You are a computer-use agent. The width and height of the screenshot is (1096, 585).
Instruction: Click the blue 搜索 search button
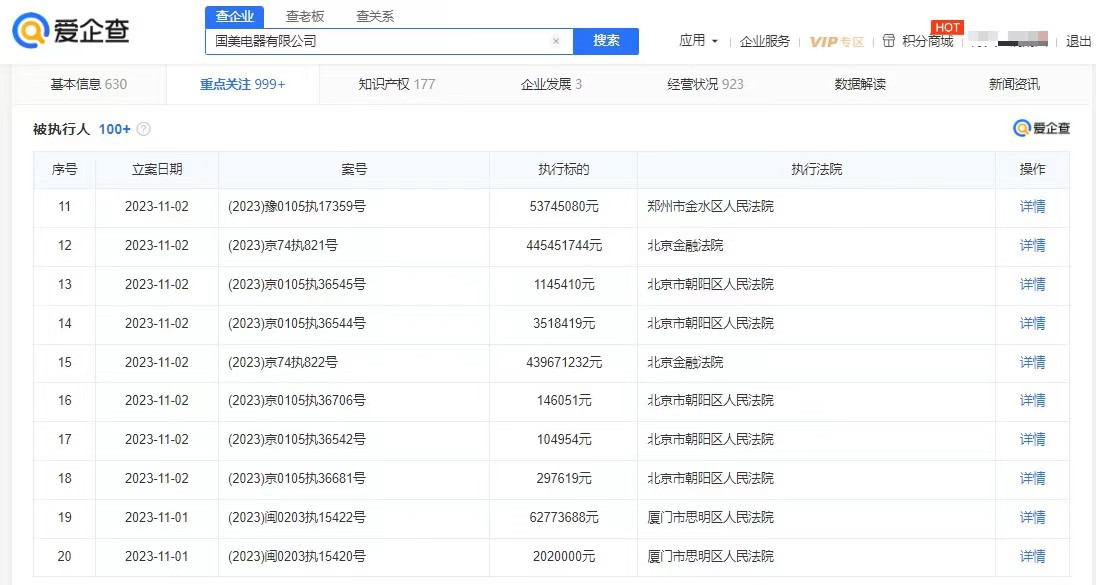606,41
